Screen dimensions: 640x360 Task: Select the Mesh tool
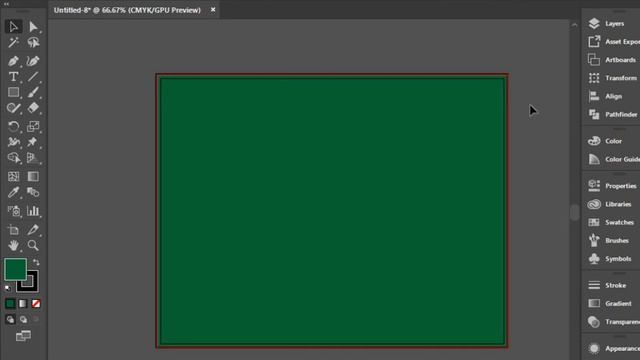13,176
